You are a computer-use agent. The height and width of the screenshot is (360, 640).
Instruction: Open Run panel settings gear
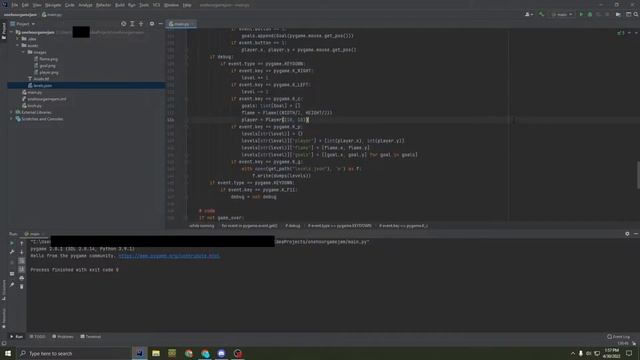coord(627,234)
